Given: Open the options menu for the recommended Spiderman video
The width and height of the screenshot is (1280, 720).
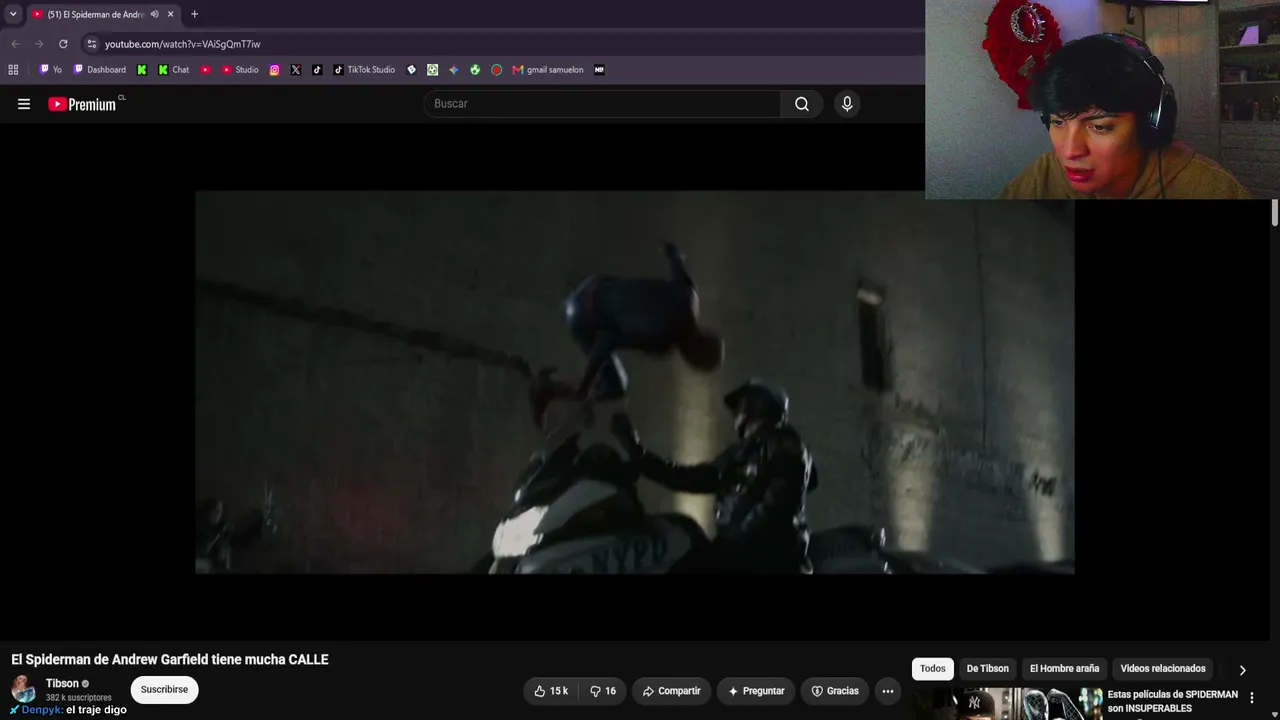Looking at the screenshot, I should (x=1252, y=698).
